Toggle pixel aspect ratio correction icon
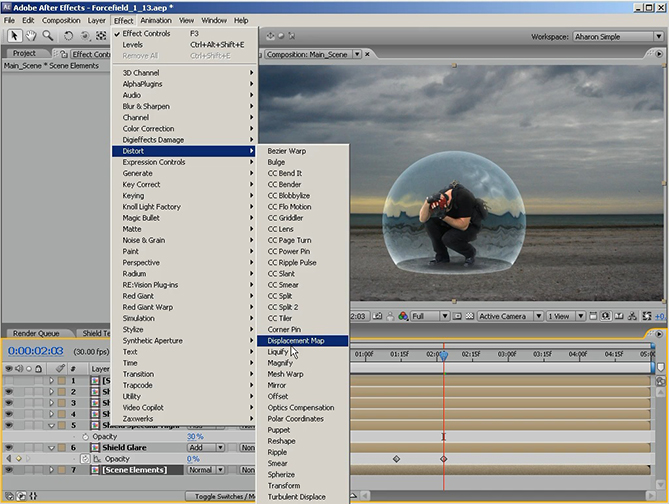Viewport: 669px width, 504px height. click(593, 316)
